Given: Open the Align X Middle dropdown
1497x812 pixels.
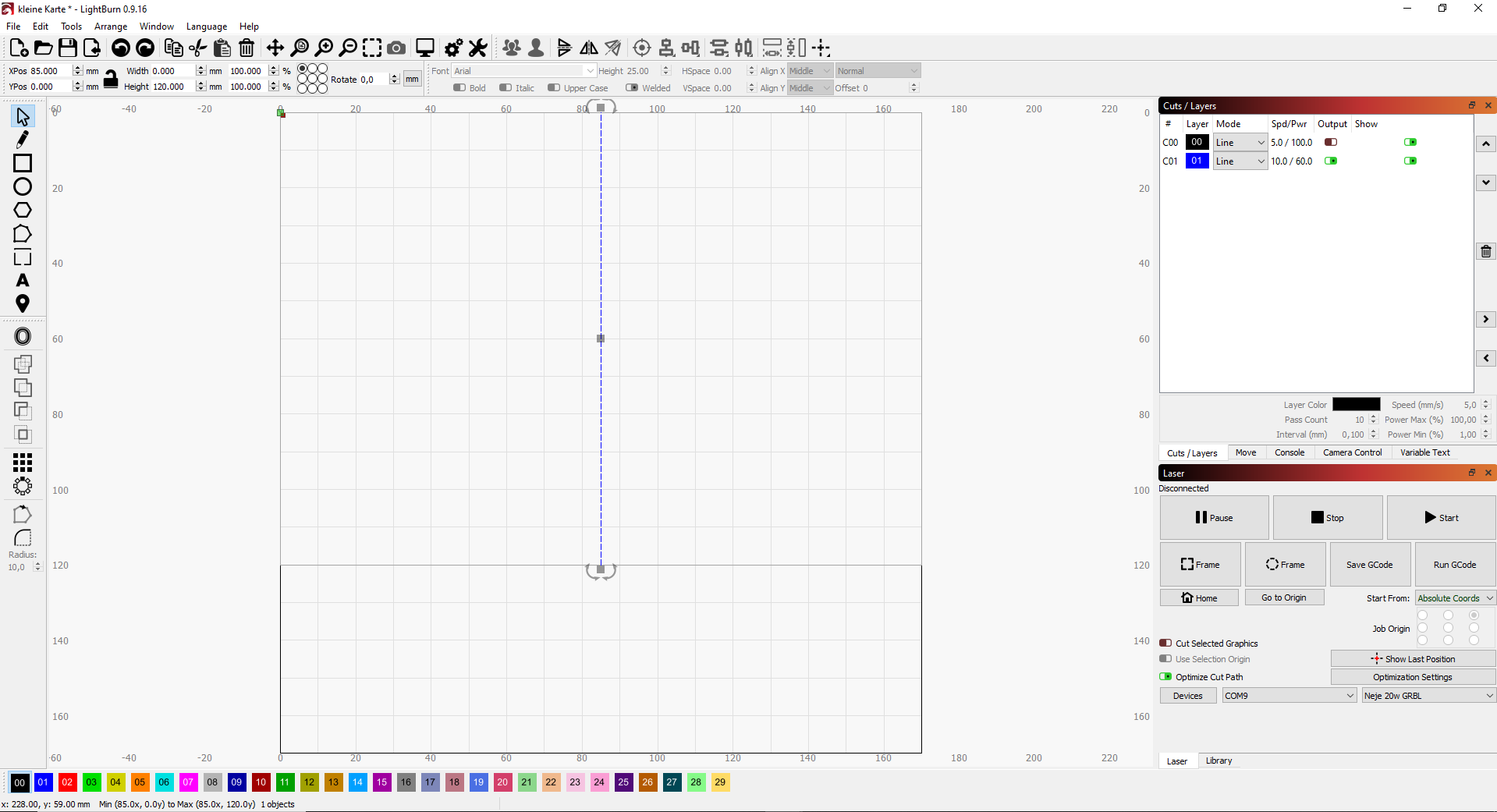Looking at the screenshot, I should pos(810,71).
